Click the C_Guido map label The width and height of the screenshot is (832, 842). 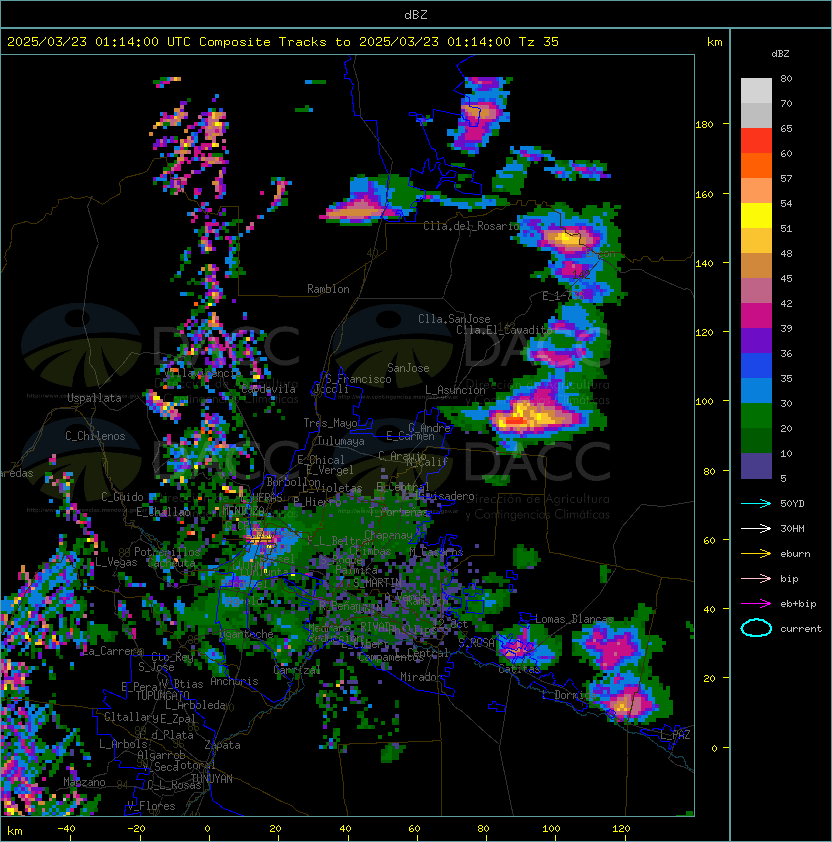[122, 497]
